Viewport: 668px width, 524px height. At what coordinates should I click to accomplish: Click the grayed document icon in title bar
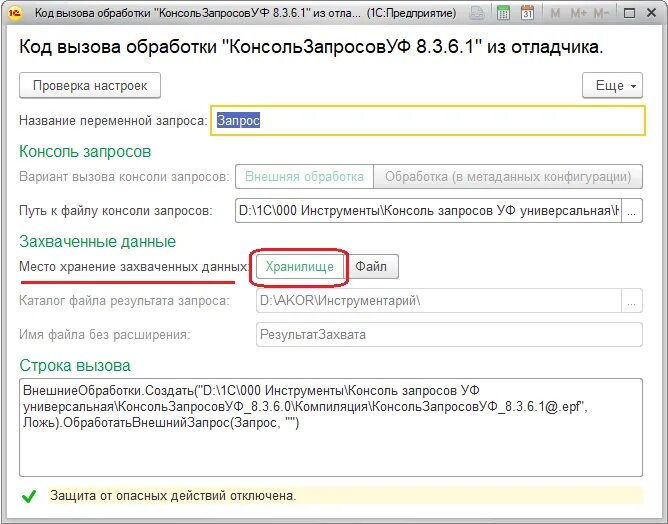tap(477, 13)
